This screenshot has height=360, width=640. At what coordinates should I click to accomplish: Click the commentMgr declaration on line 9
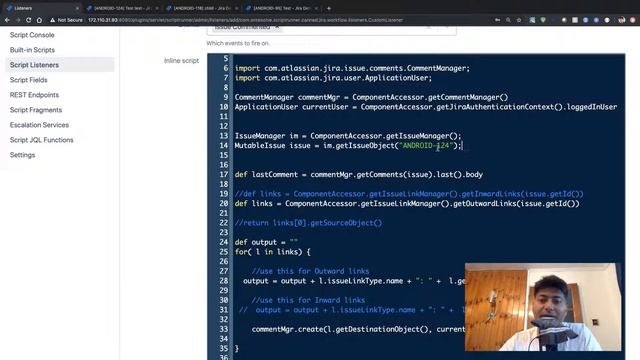(x=371, y=97)
